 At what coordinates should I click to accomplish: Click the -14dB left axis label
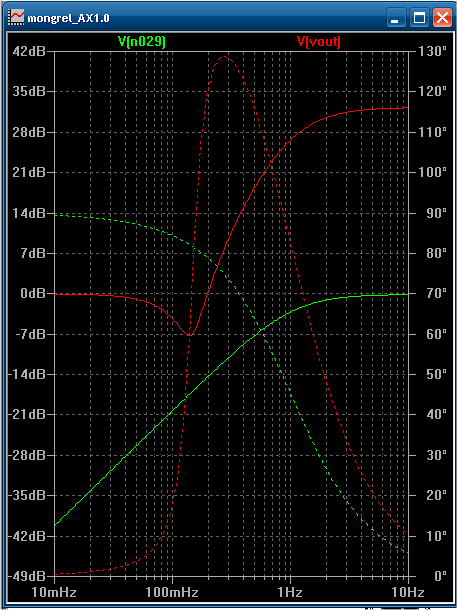(x=26, y=374)
